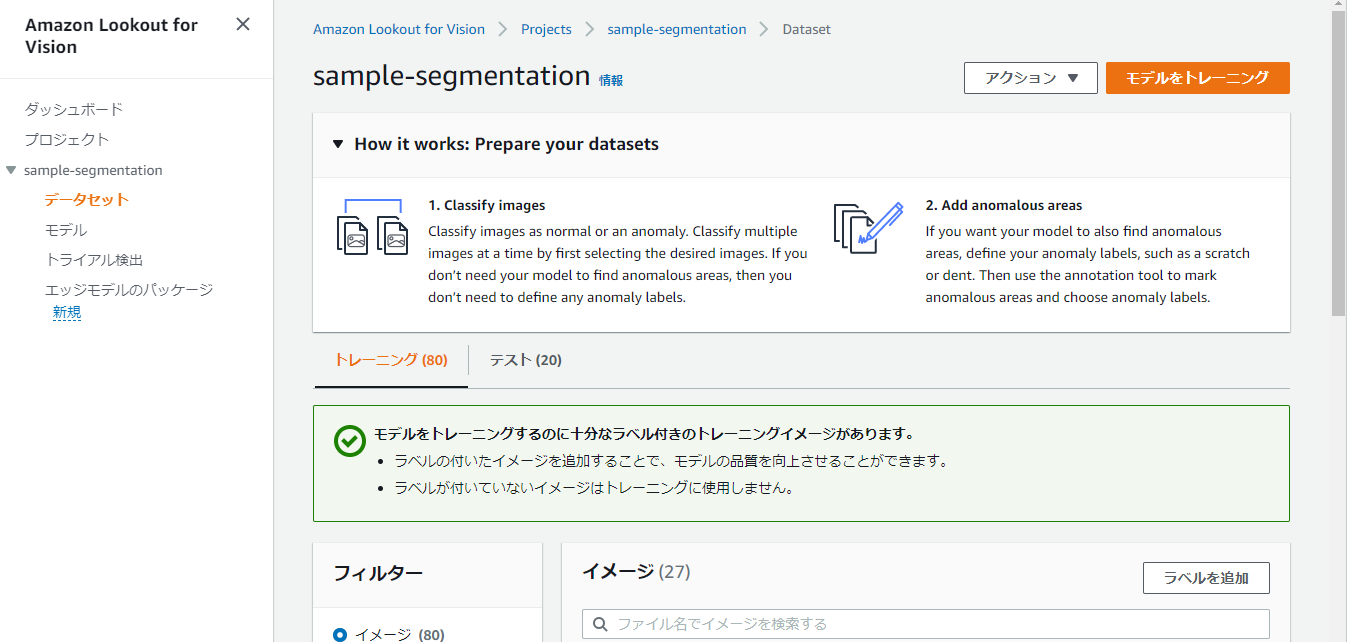Click the 新規 link in sidebar
The height and width of the screenshot is (642, 1349).
(67, 312)
